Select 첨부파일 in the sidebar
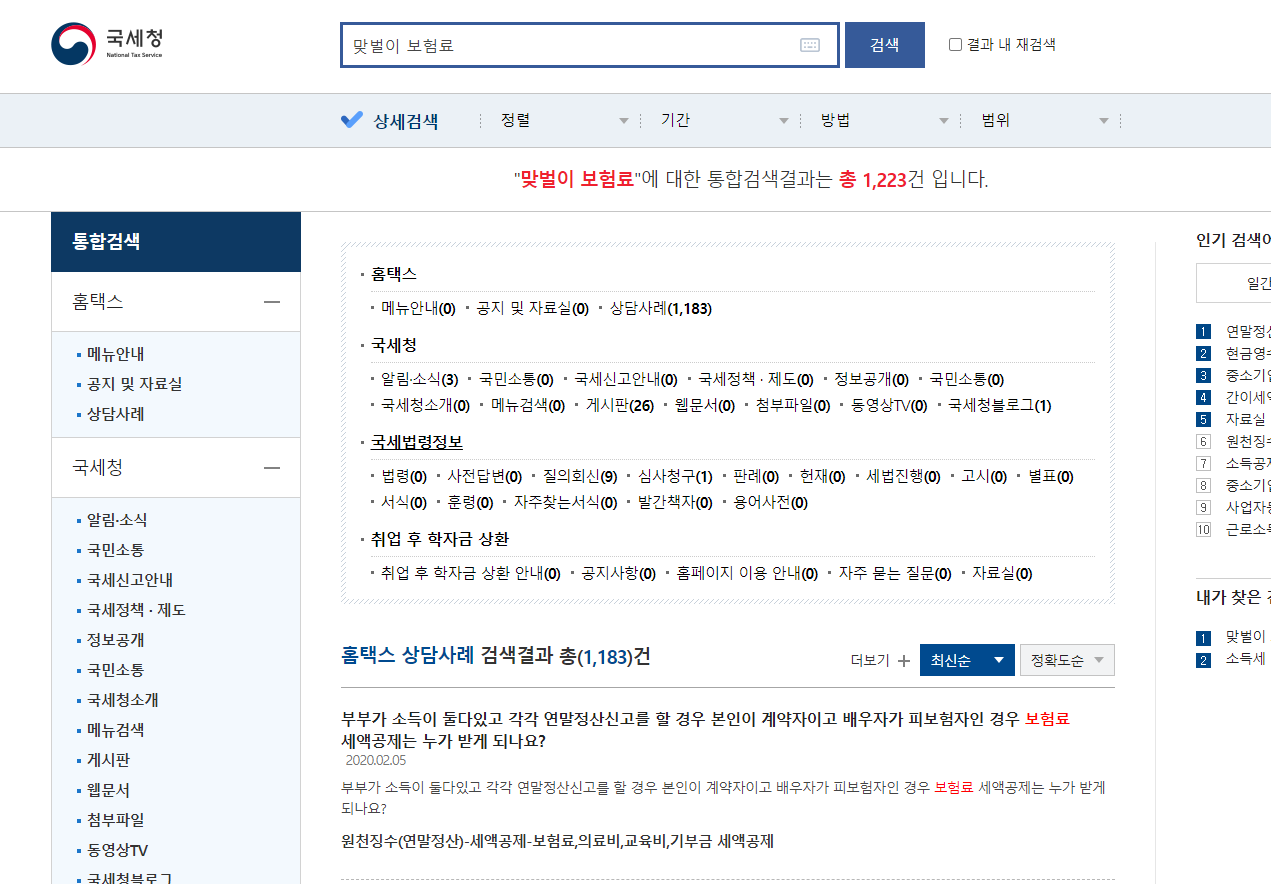The height and width of the screenshot is (884, 1271). [x=115, y=820]
